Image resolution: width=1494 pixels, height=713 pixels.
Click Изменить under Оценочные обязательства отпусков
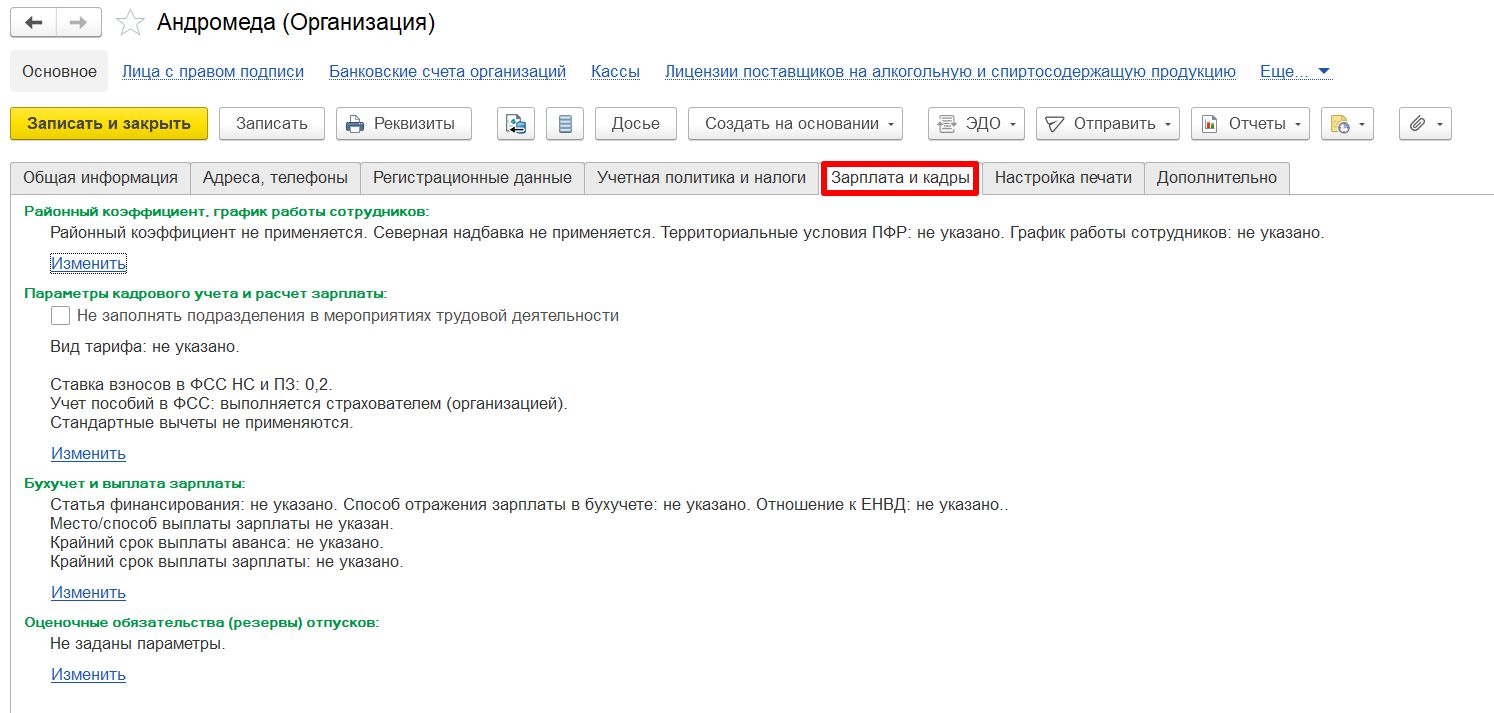point(88,675)
